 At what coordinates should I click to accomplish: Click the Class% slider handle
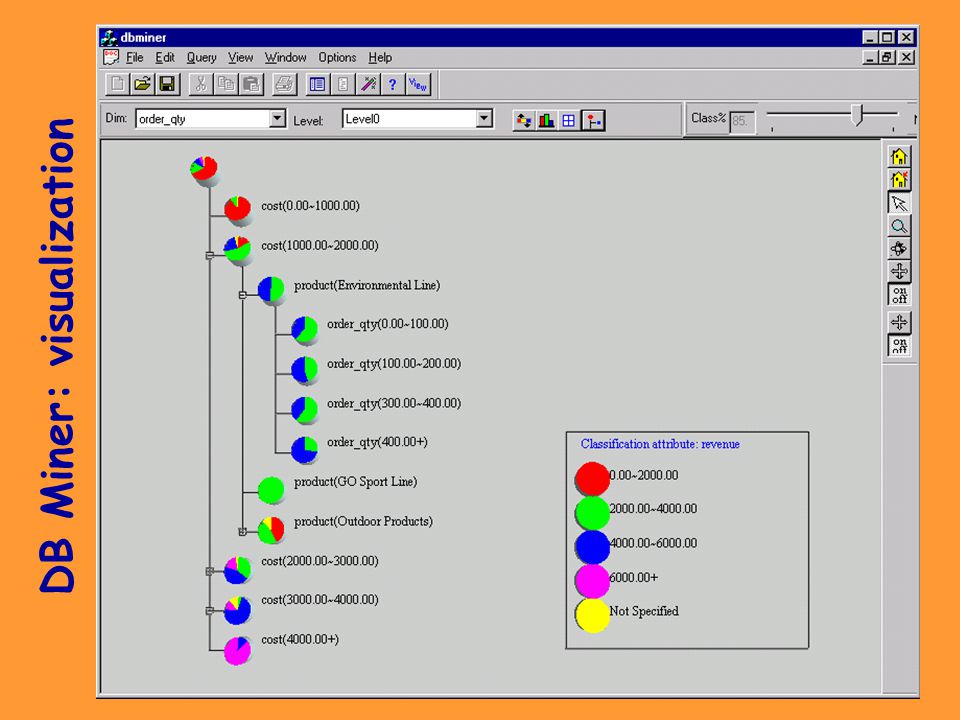[x=858, y=114]
